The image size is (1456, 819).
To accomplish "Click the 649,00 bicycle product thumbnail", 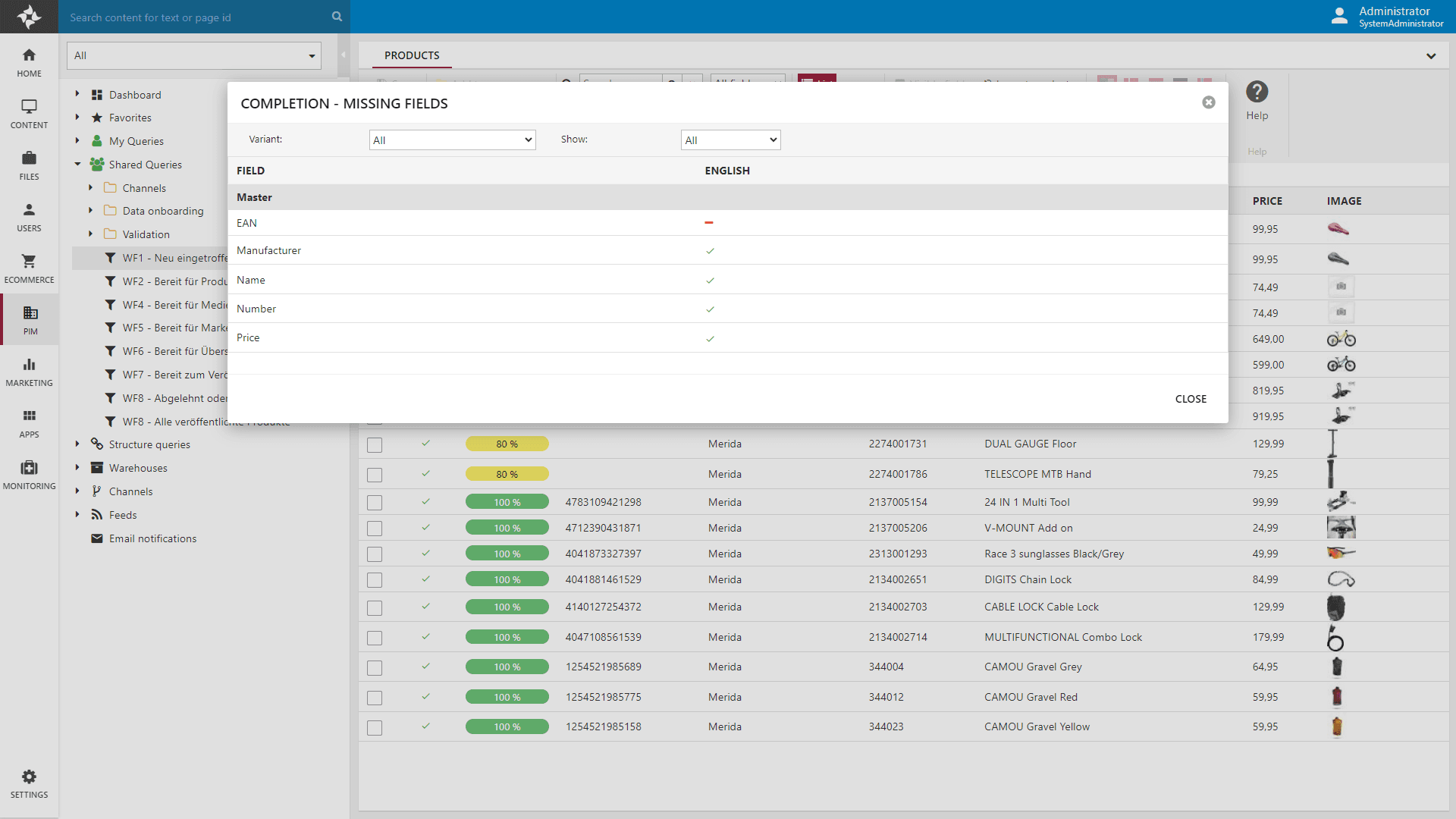I will tap(1341, 339).
